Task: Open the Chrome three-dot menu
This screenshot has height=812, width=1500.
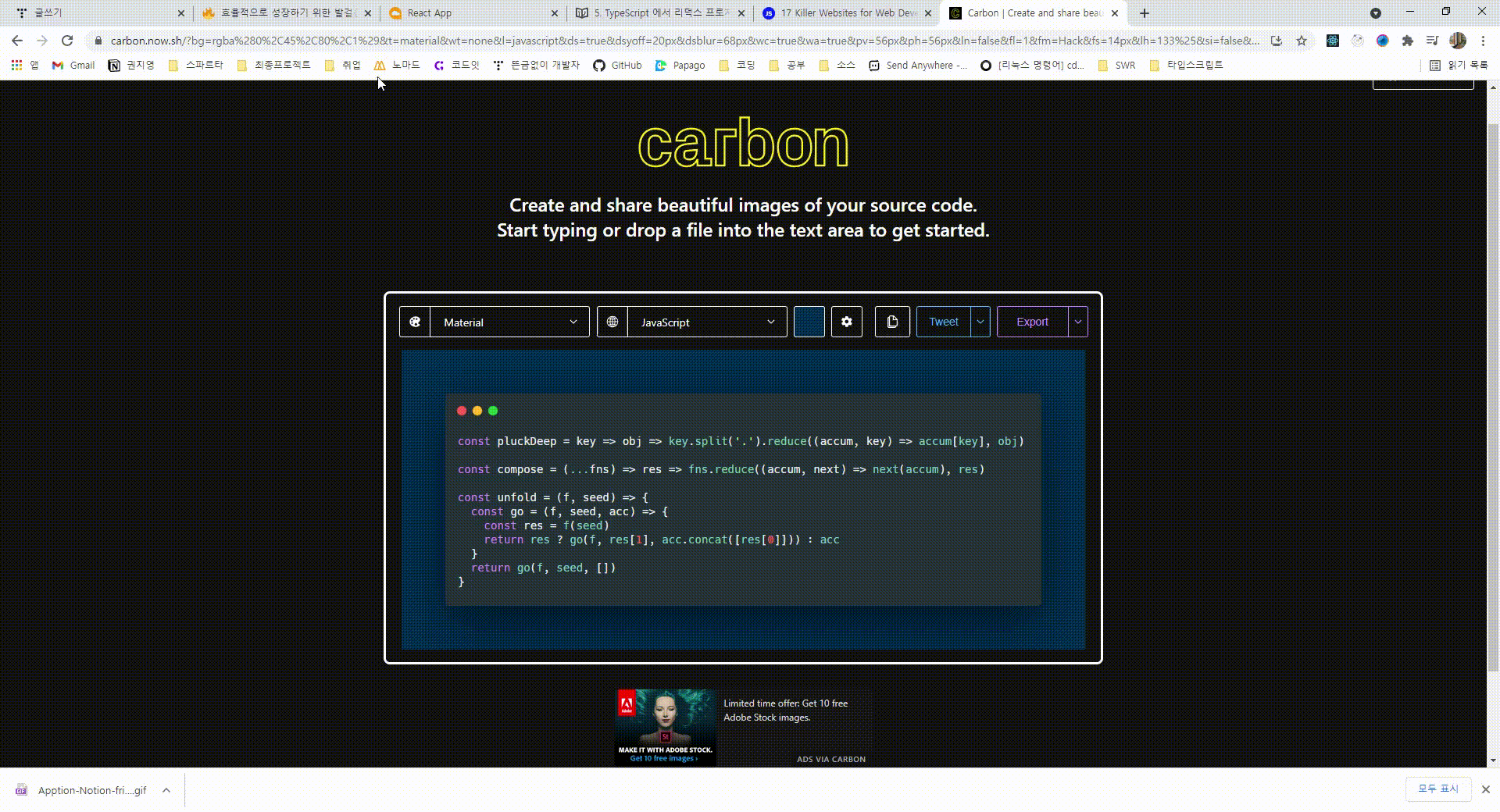Action: click(x=1483, y=41)
